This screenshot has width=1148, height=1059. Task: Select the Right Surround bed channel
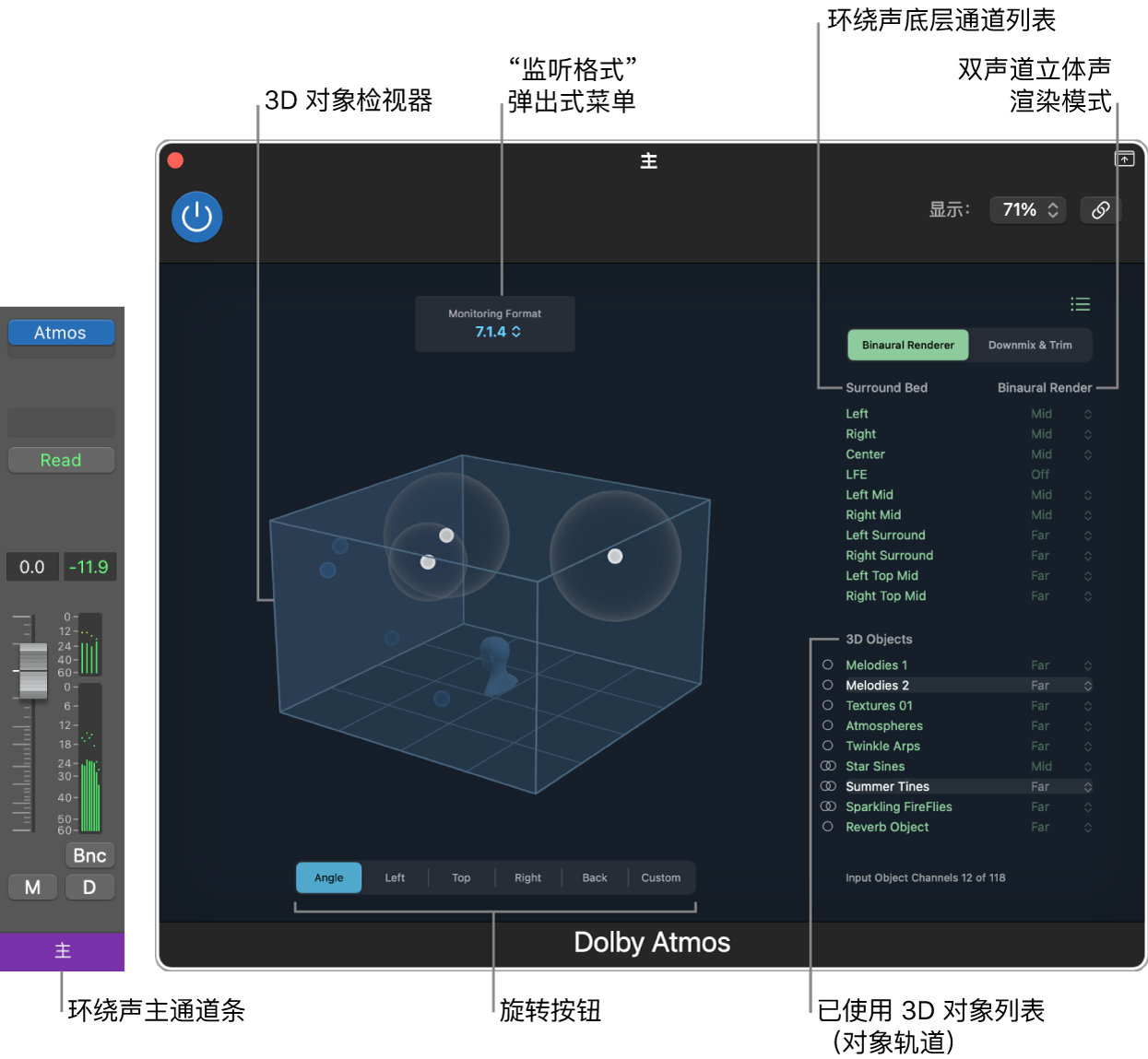tap(889, 556)
